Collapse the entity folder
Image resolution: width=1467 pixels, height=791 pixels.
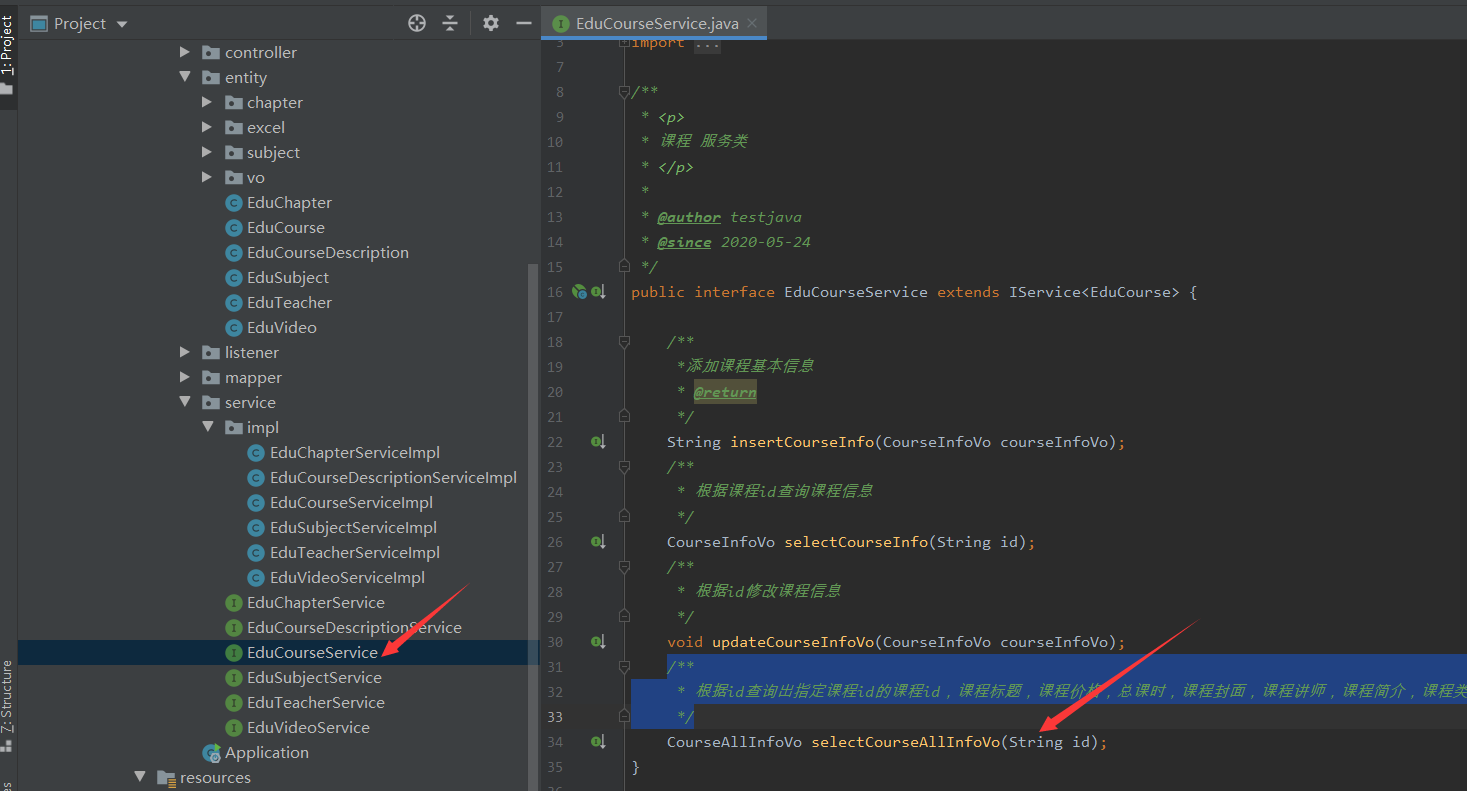click(185, 77)
